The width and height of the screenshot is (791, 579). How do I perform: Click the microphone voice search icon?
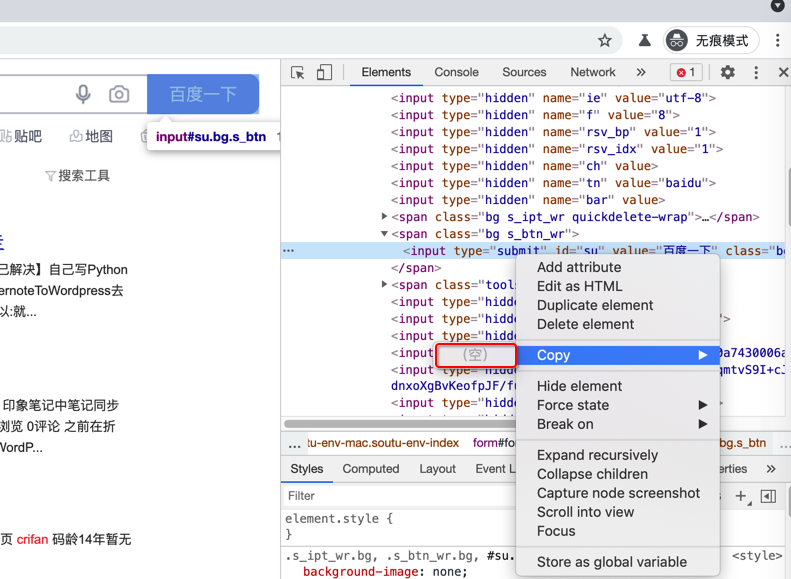pyautogui.click(x=83, y=94)
